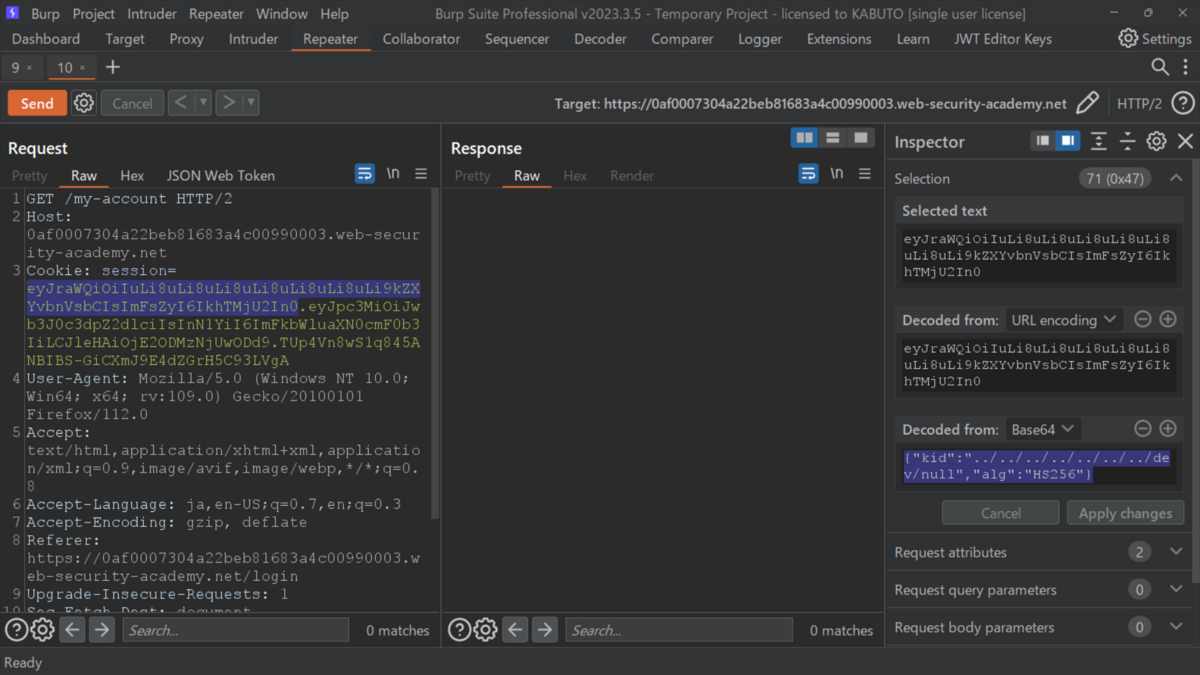Expand Request attributes section
This screenshot has height=675, width=1200.
click(1176, 552)
